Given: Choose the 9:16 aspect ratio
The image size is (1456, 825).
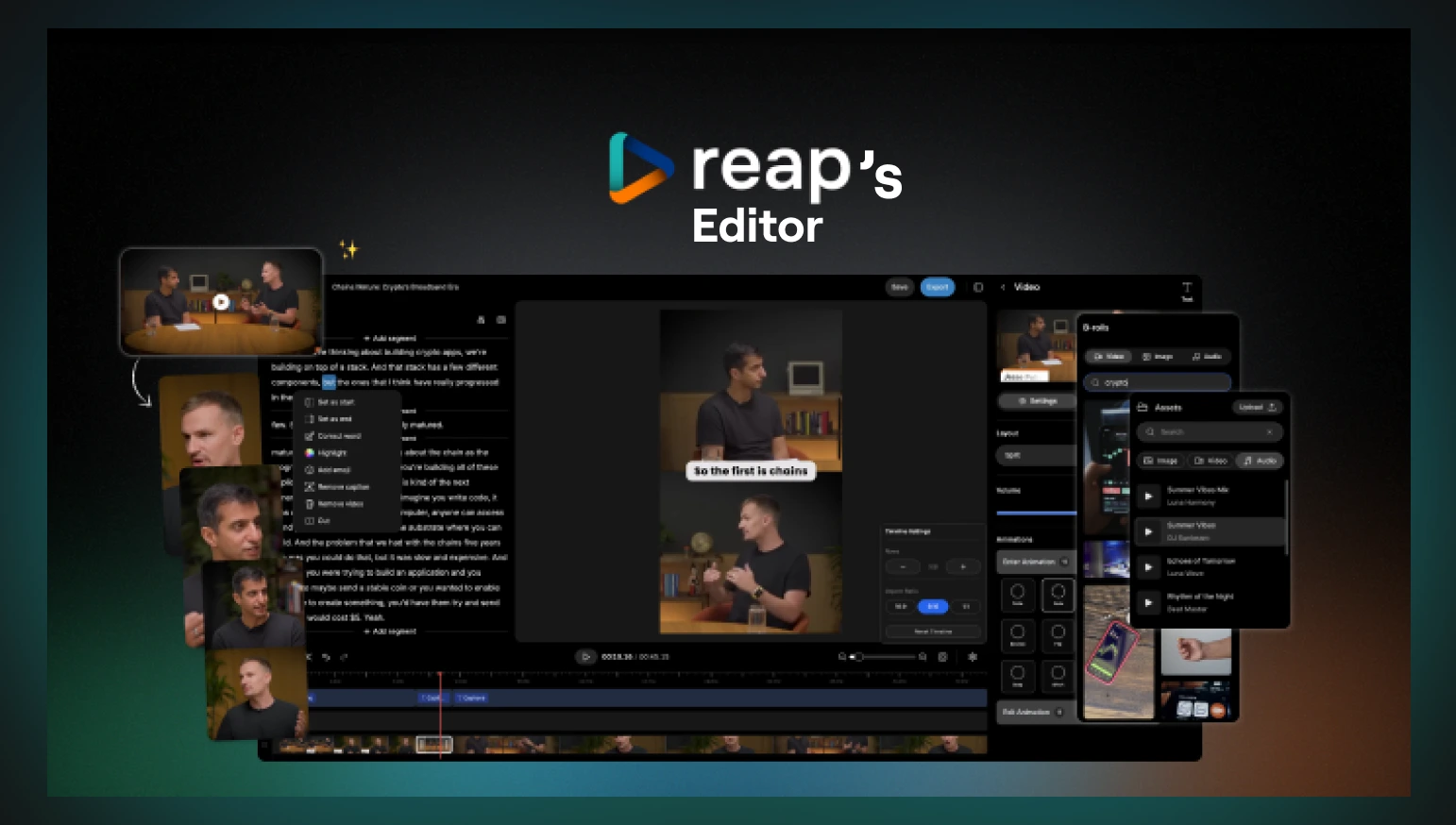Looking at the screenshot, I should pos(933,606).
